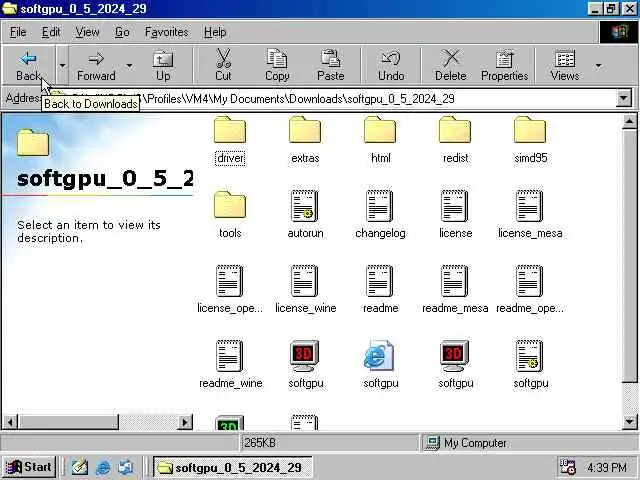640x480 pixels.
Task: Open the File menu
Action: pos(18,32)
